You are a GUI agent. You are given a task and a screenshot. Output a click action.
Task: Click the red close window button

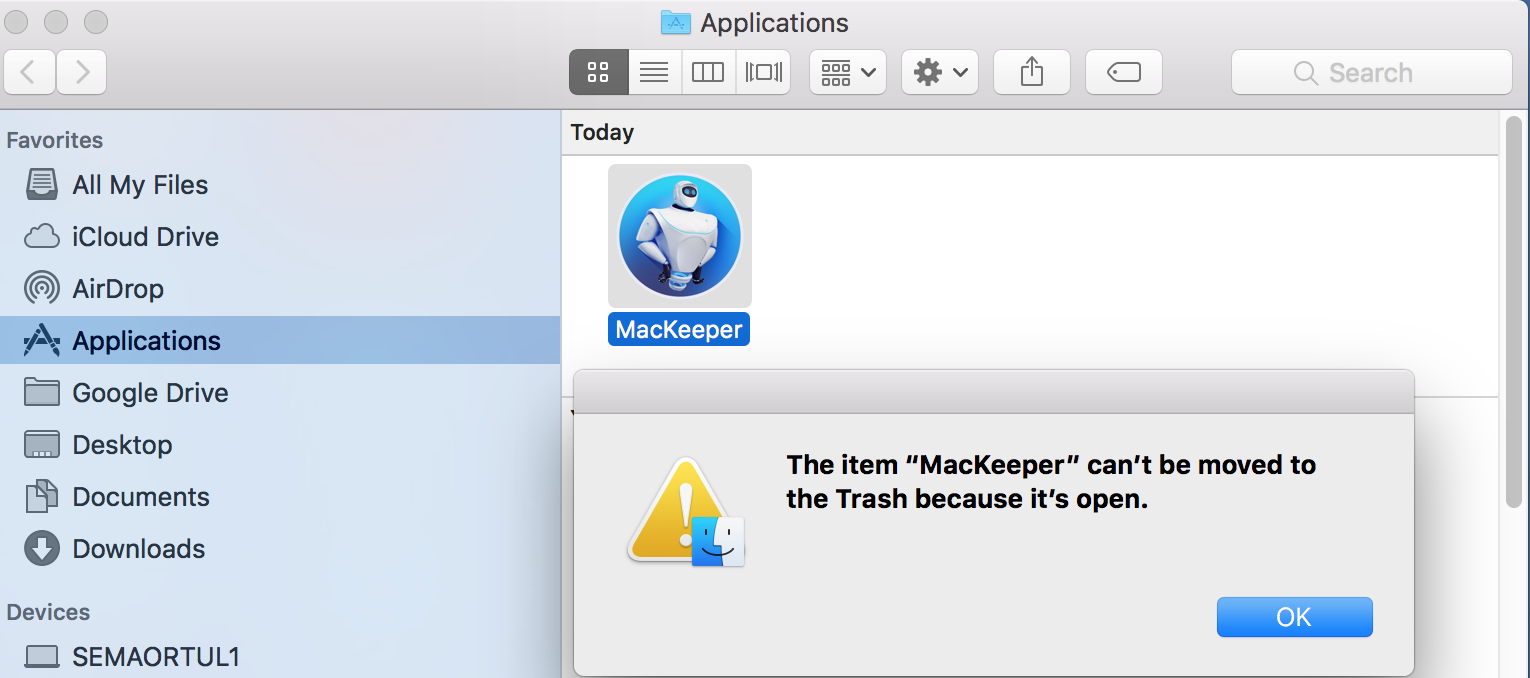click(17, 21)
